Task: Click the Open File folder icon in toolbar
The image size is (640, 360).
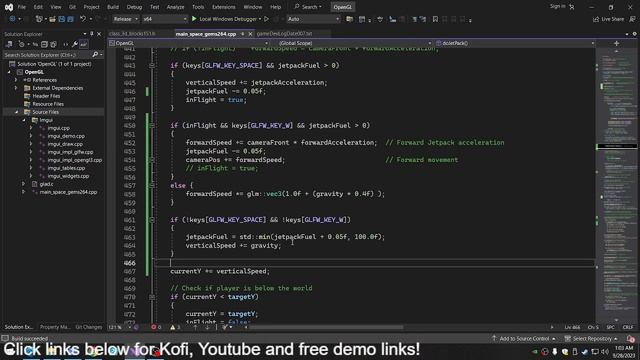Action: [x=52, y=19]
